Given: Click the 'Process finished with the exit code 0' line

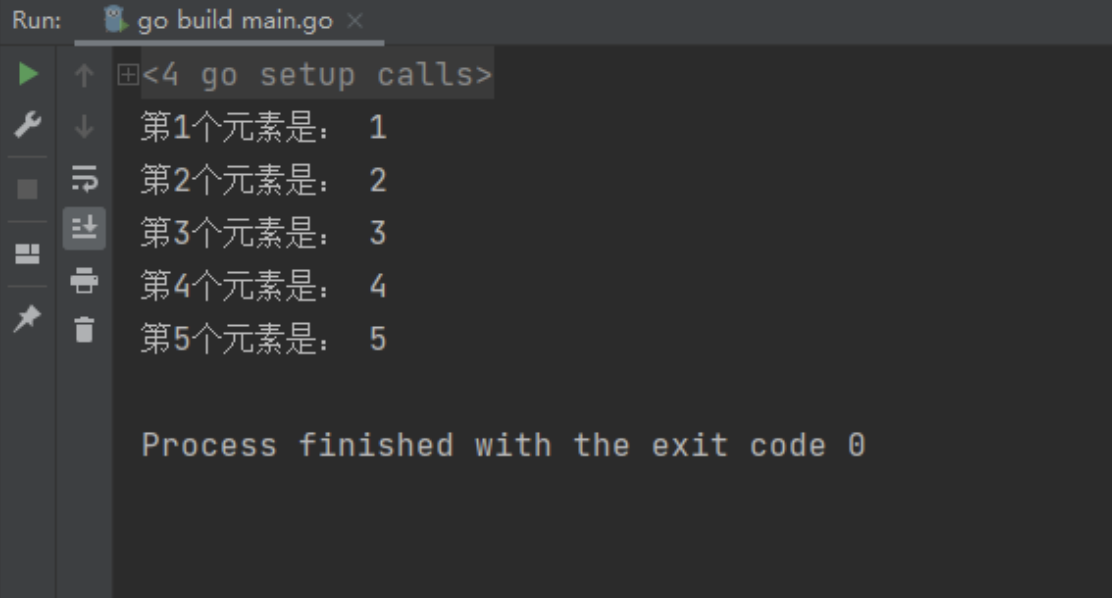Looking at the screenshot, I should (x=504, y=445).
